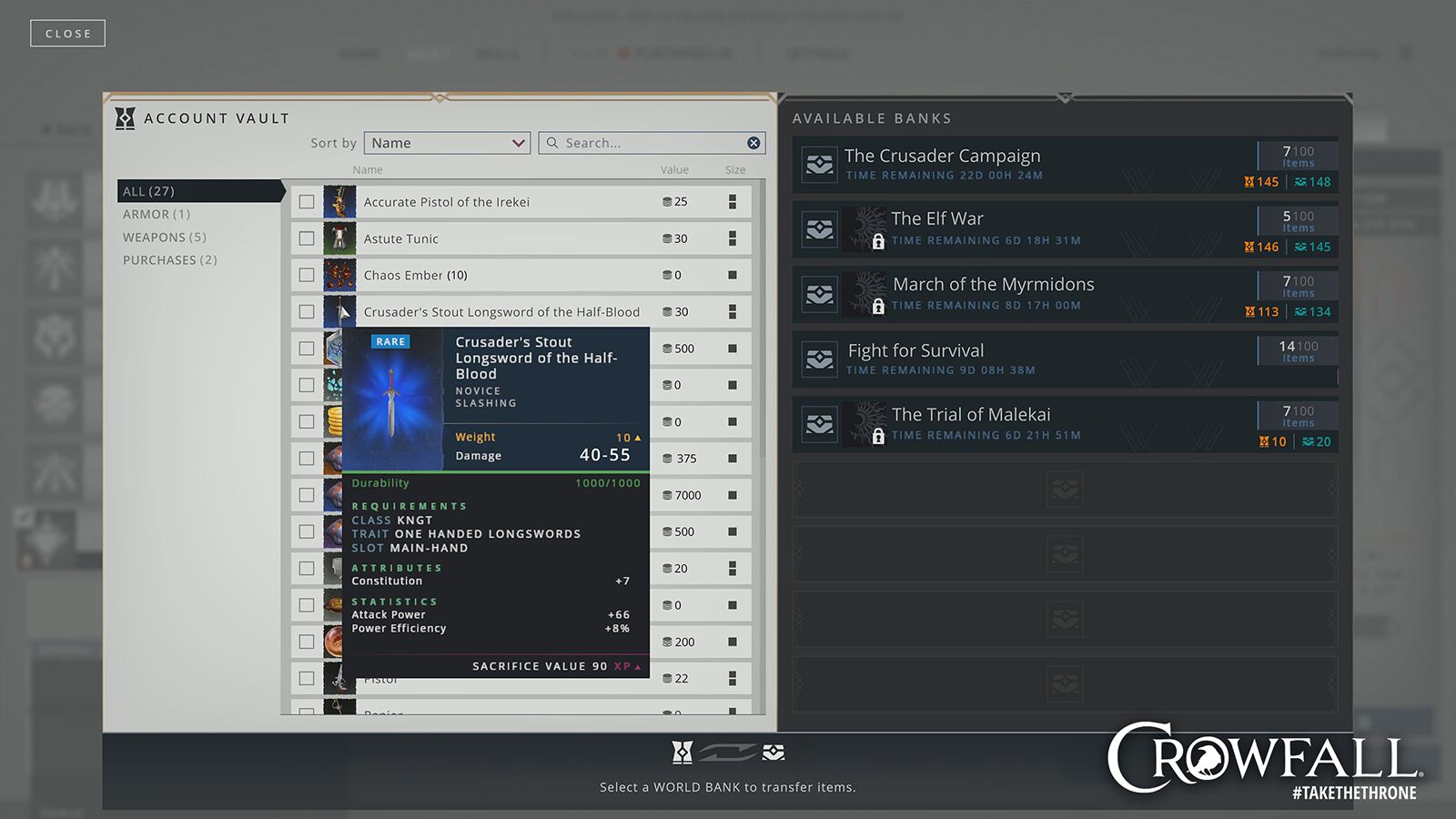
Task: Click the size icon of Astute Tunic row
Action: (x=733, y=238)
